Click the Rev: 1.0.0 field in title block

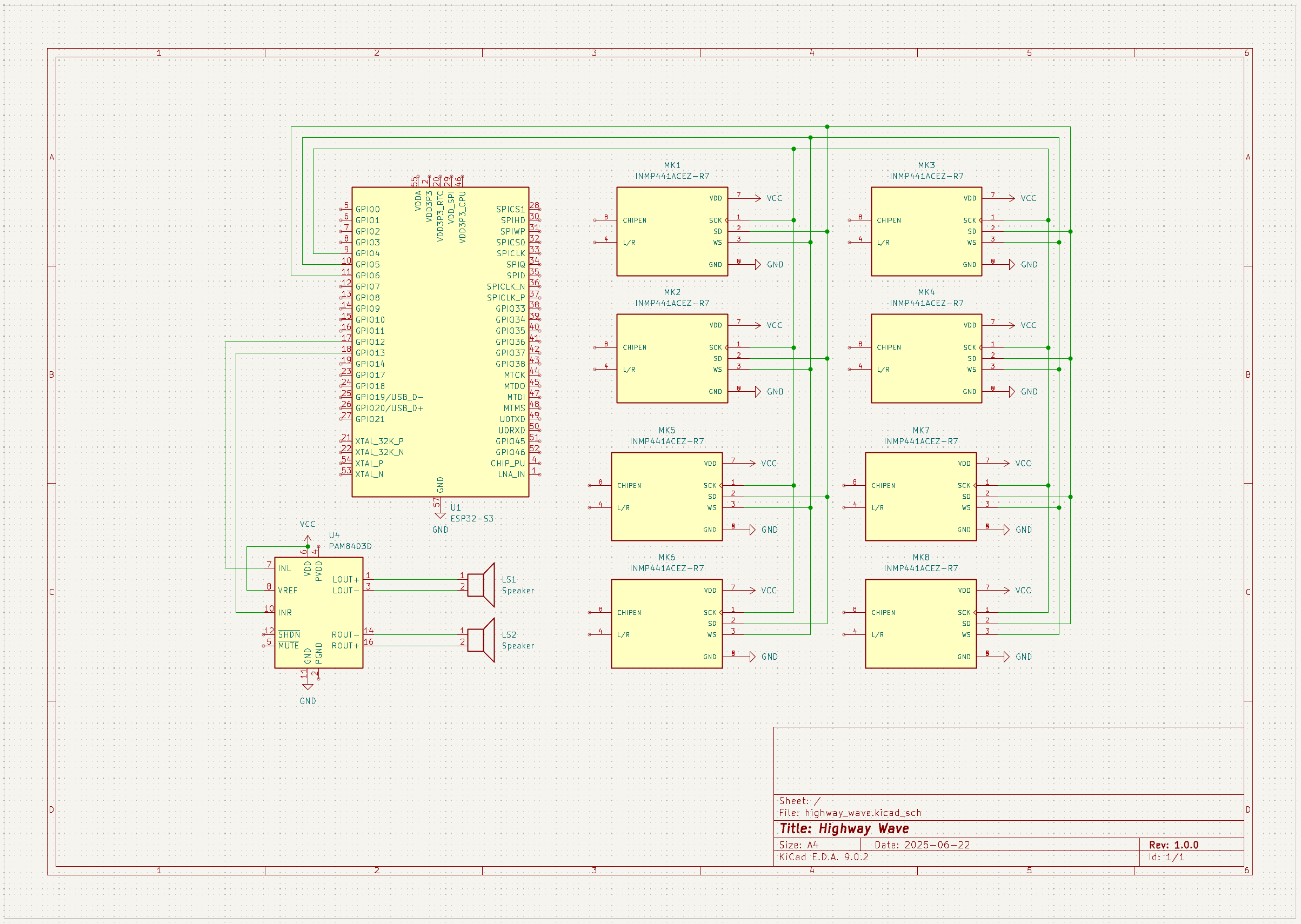click(1173, 845)
